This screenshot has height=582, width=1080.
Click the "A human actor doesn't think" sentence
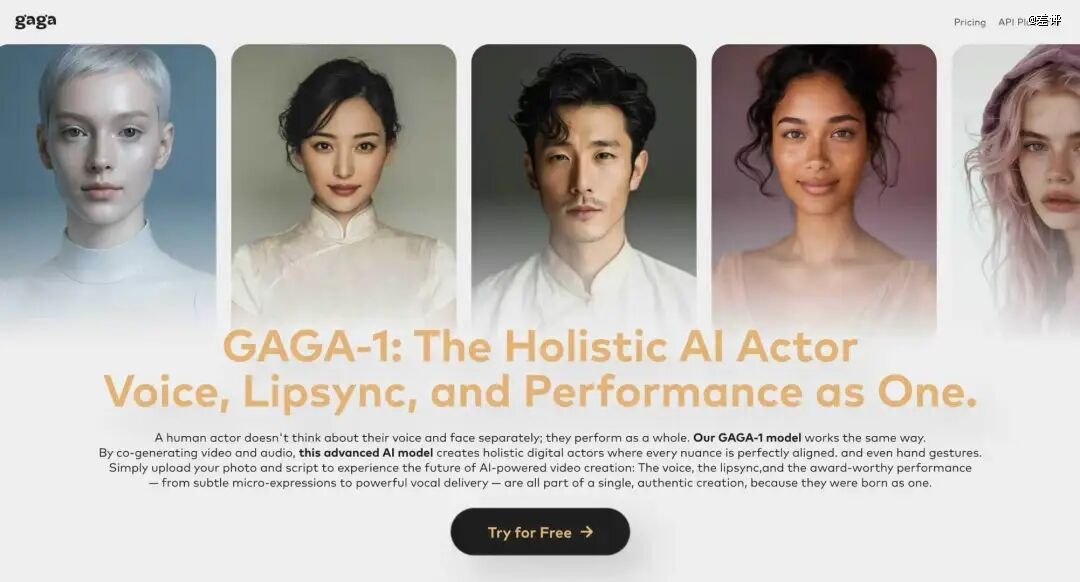coord(422,438)
